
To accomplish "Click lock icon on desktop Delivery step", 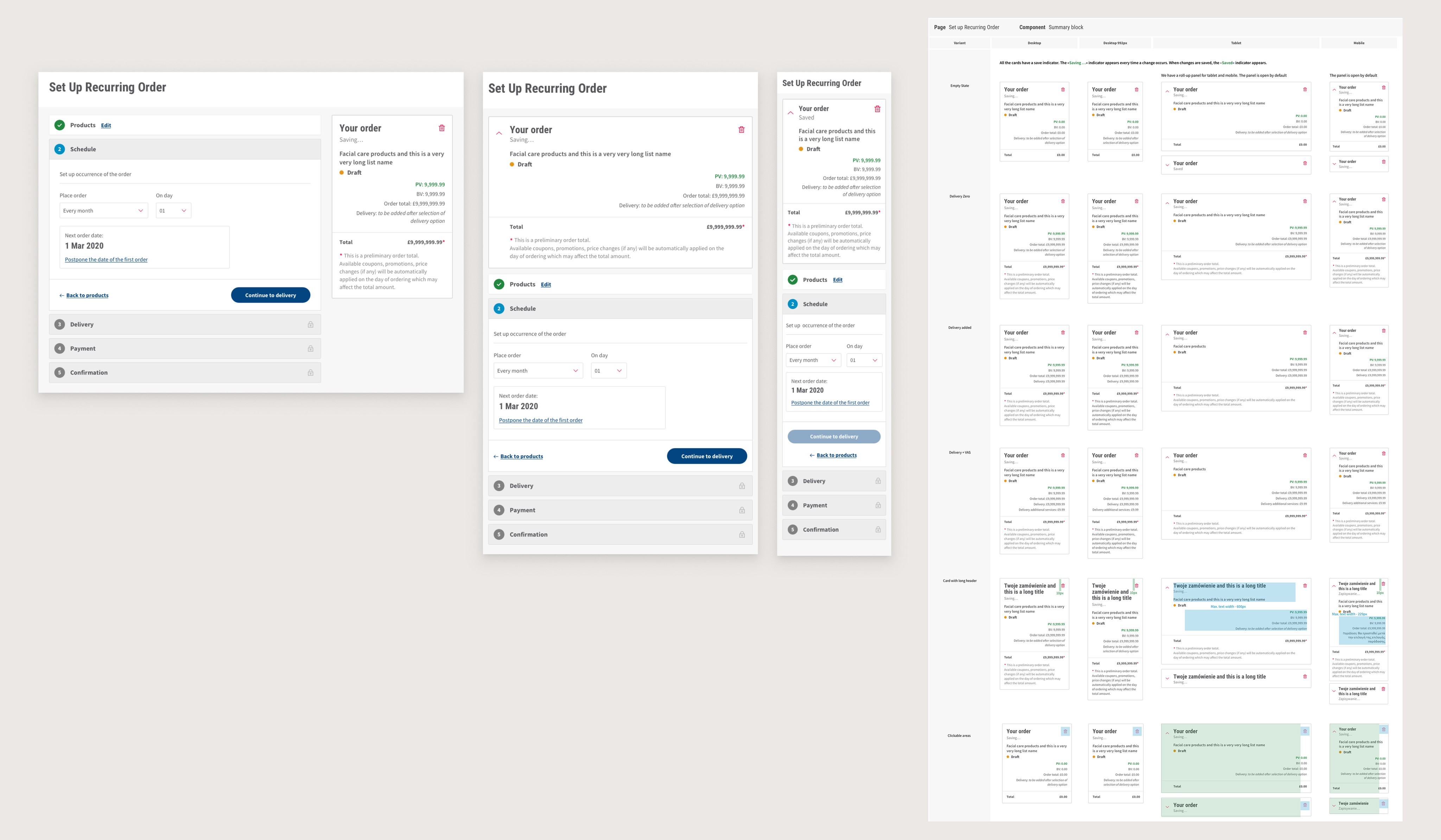I will click(x=311, y=325).
